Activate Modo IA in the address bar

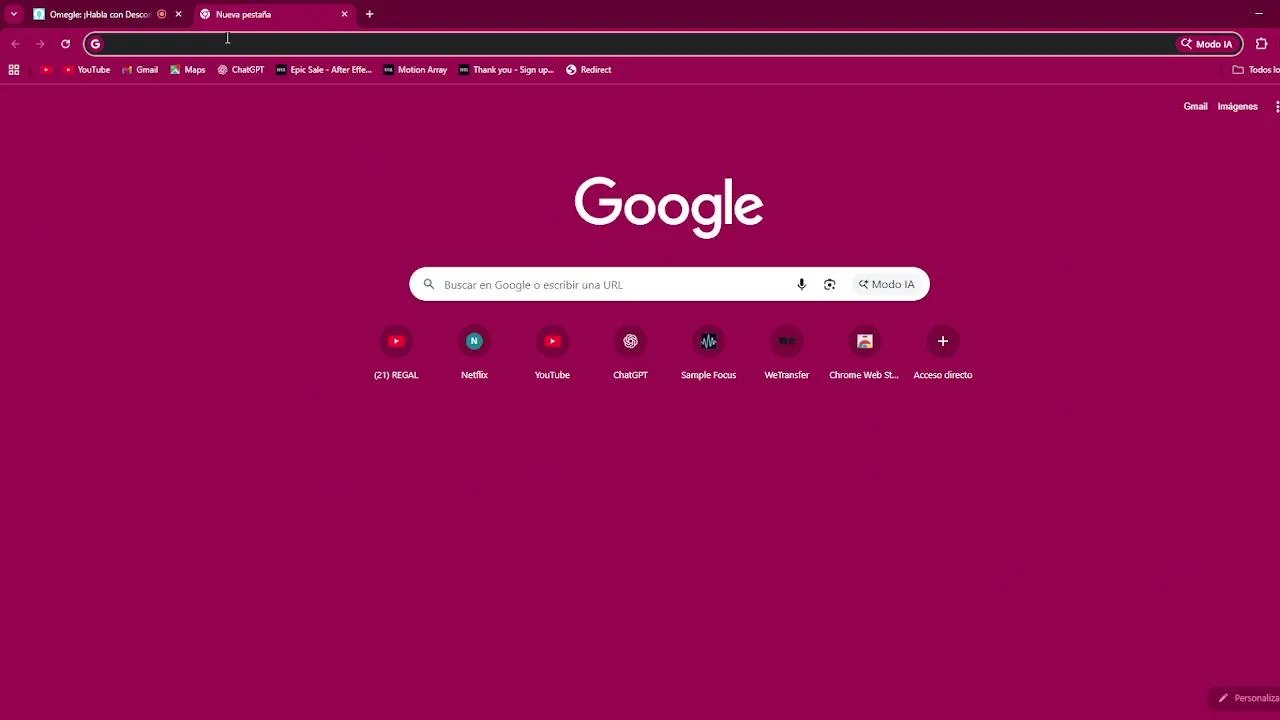click(x=1207, y=44)
